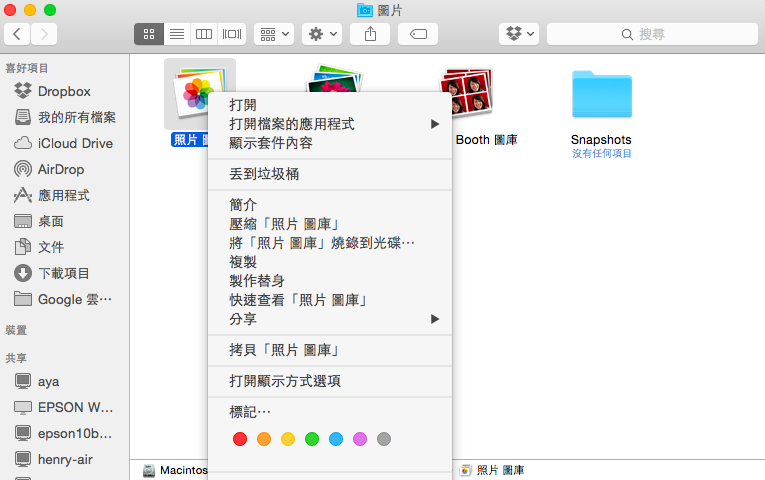The height and width of the screenshot is (480, 765).
Task: Apply the red tag color
Action: tap(240, 439)
